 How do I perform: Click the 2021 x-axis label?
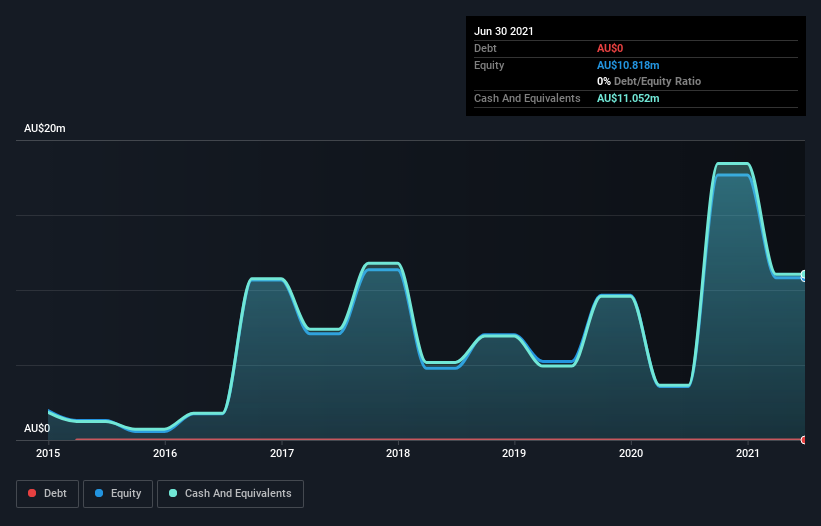[748, 453]
